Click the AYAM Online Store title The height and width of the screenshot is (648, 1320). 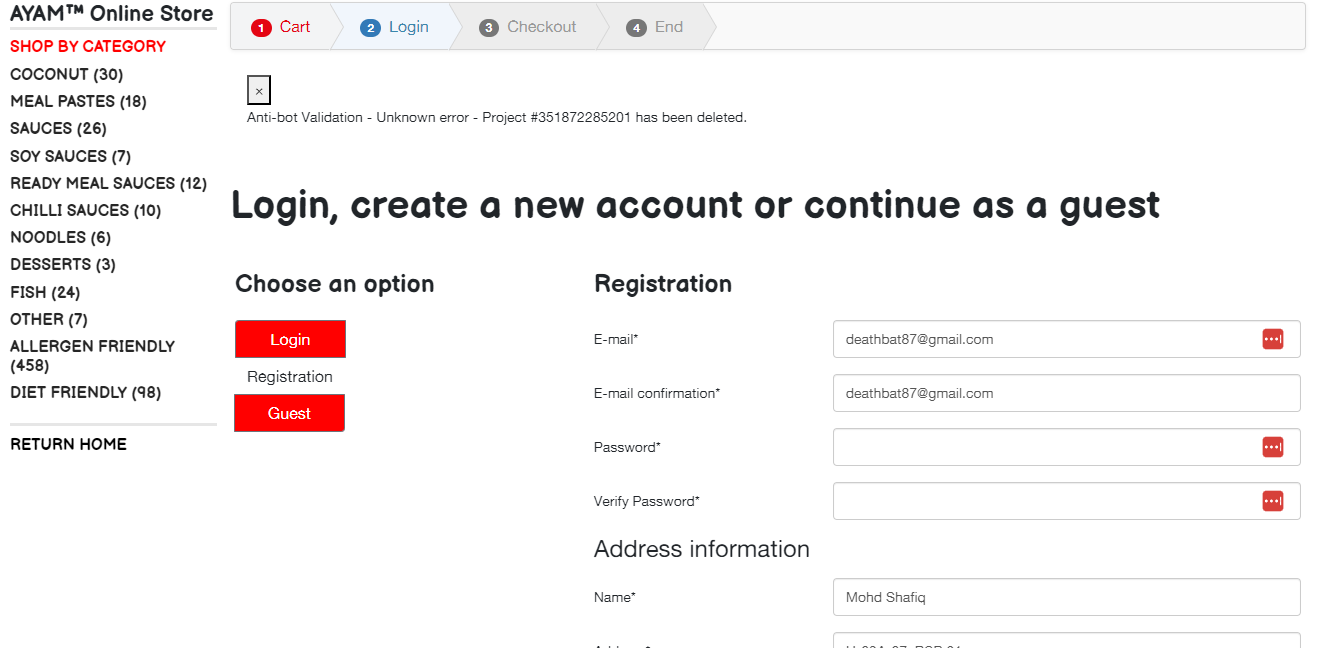tap(112, 13)
